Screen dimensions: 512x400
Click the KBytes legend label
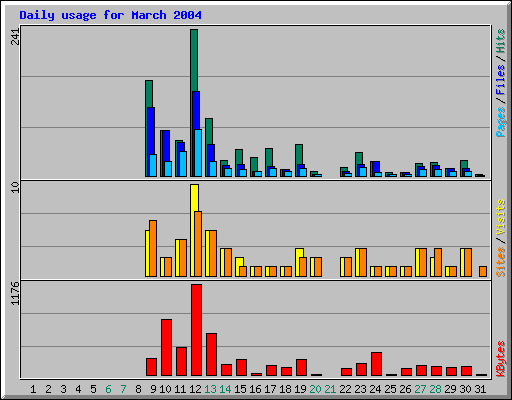point(501,359)
